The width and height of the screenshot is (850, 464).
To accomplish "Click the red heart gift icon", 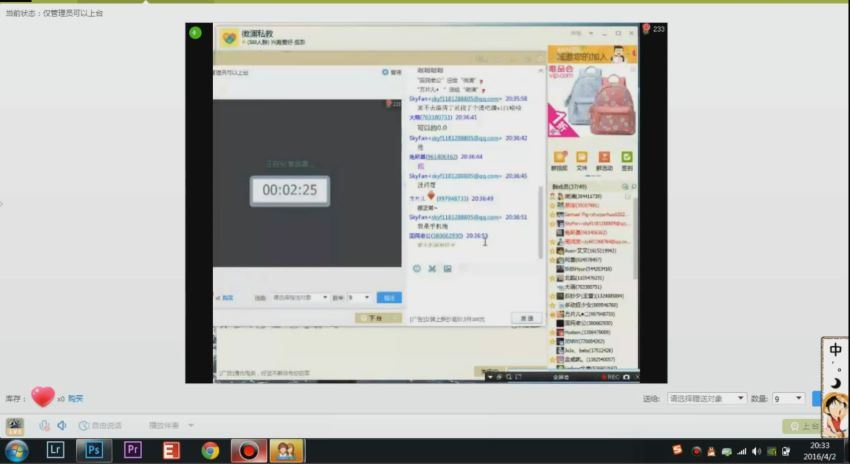I will tap(42, 397).
